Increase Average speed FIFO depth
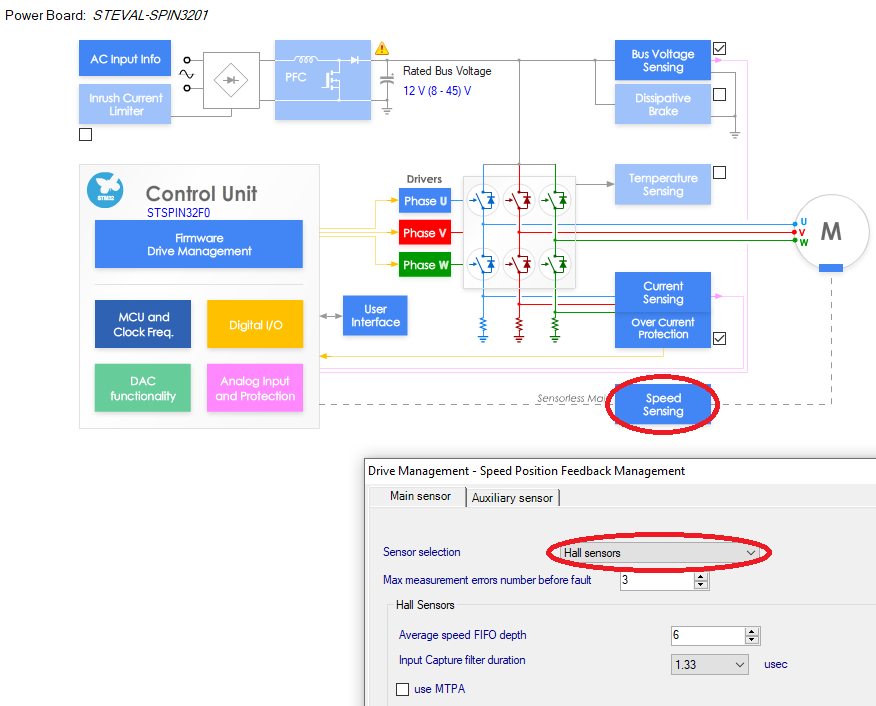876x706 pixels. [752, 632]
